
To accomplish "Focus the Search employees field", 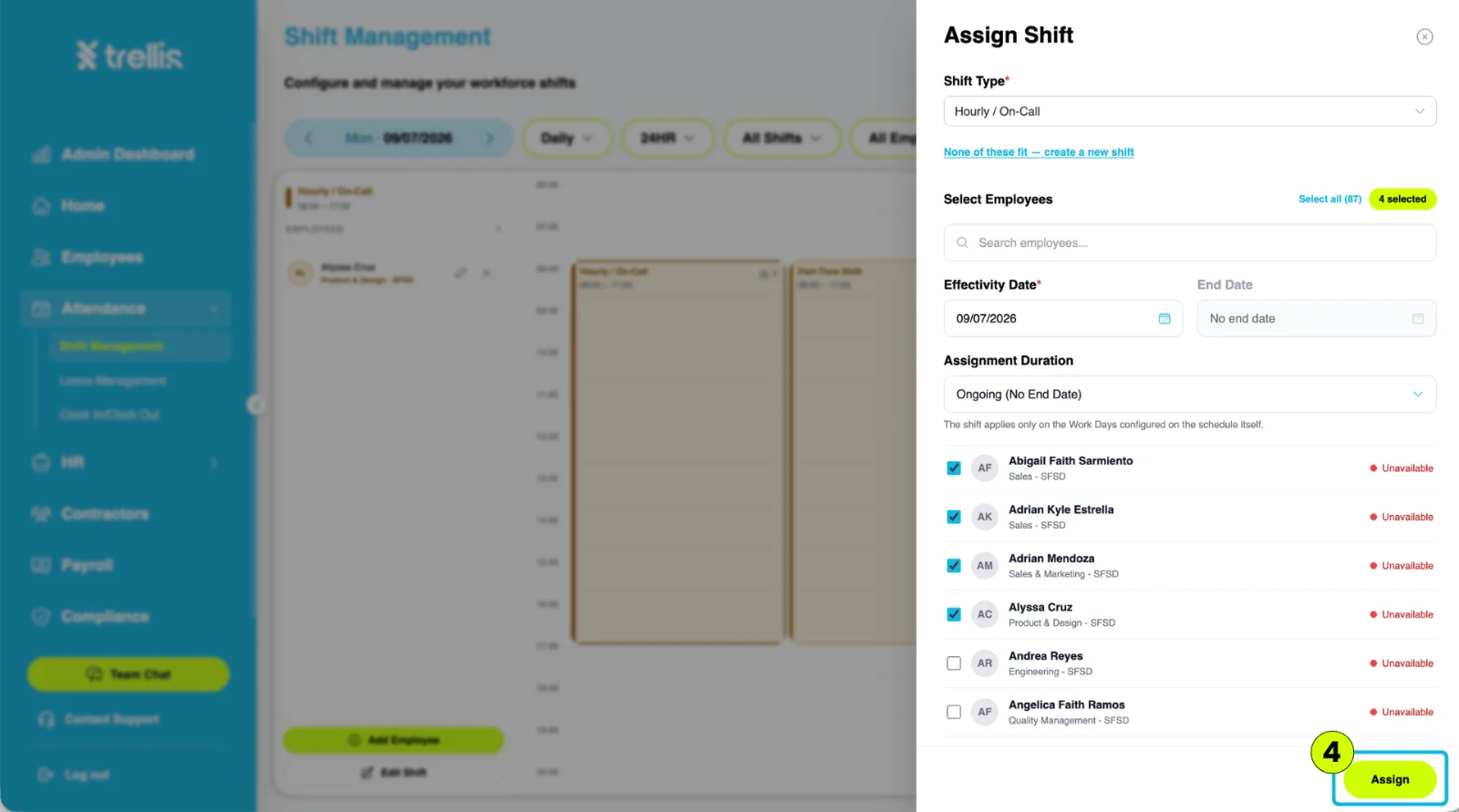I will [1190, 243].
